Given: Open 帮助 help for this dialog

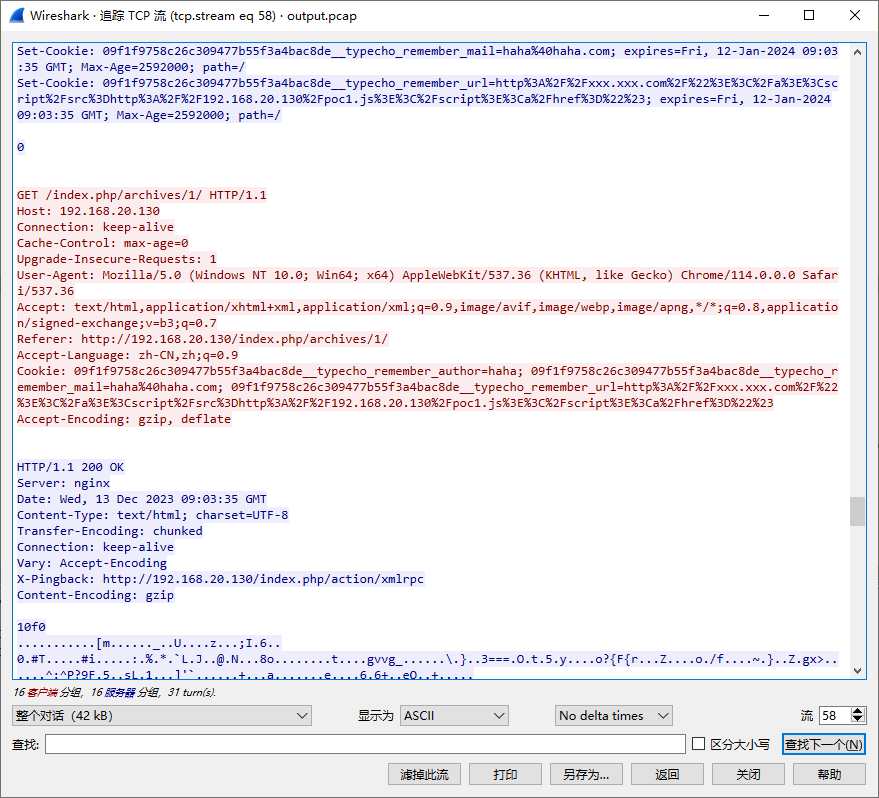Looking at the screenshot, I should point(829,774).
